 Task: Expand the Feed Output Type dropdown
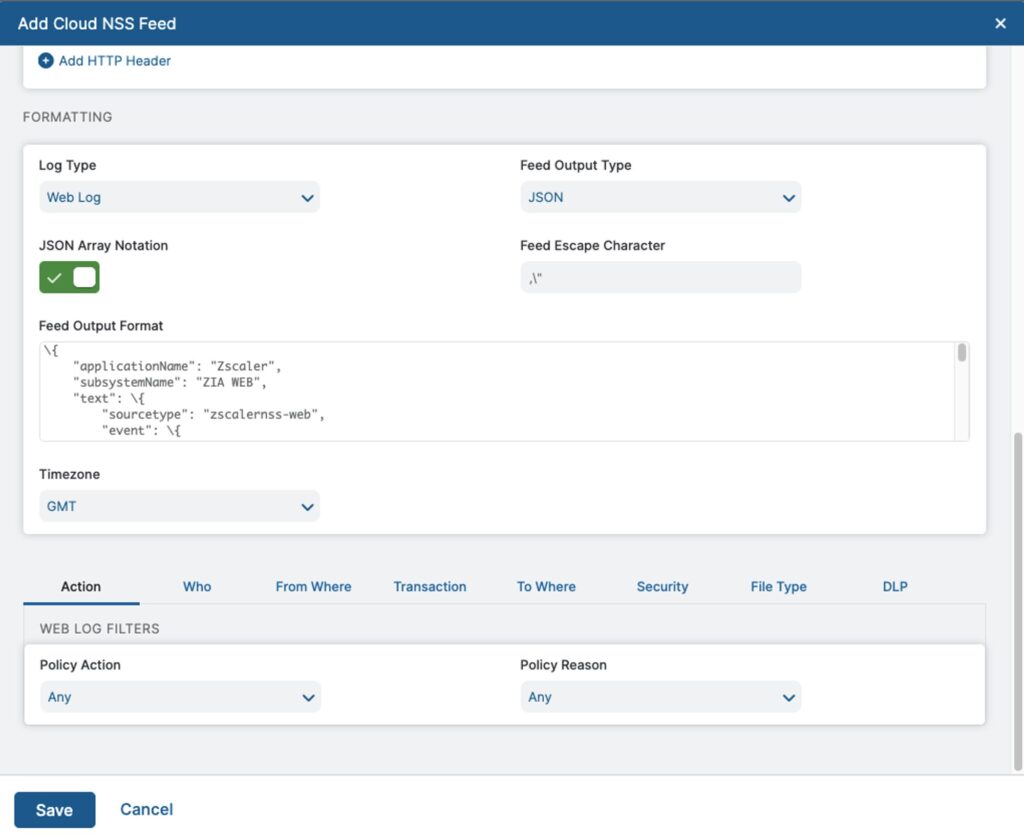pyautogui.click(x=660, y=197)
